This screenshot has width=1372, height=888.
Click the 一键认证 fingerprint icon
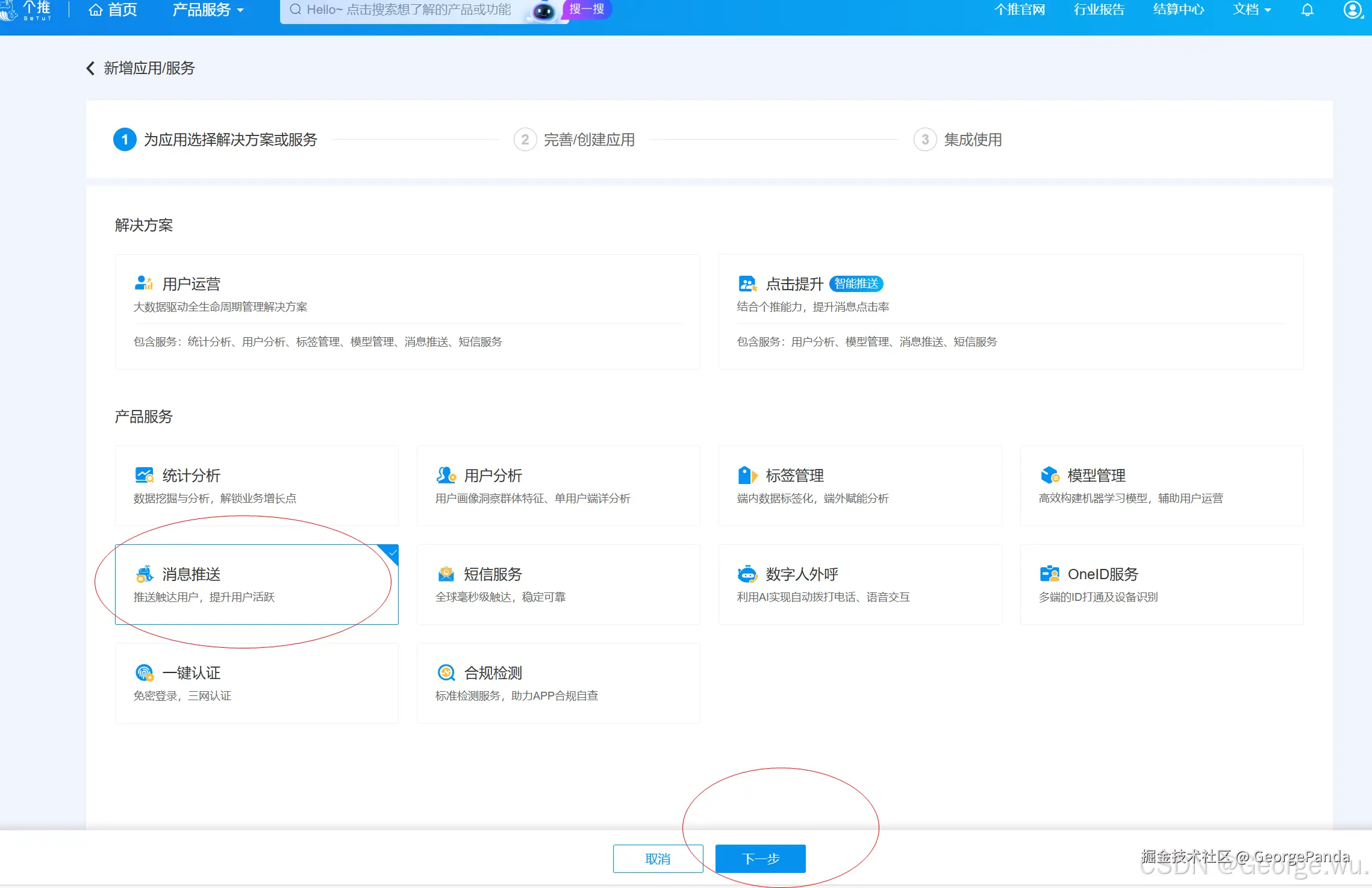pyautogui.click(x=144, y=672)
